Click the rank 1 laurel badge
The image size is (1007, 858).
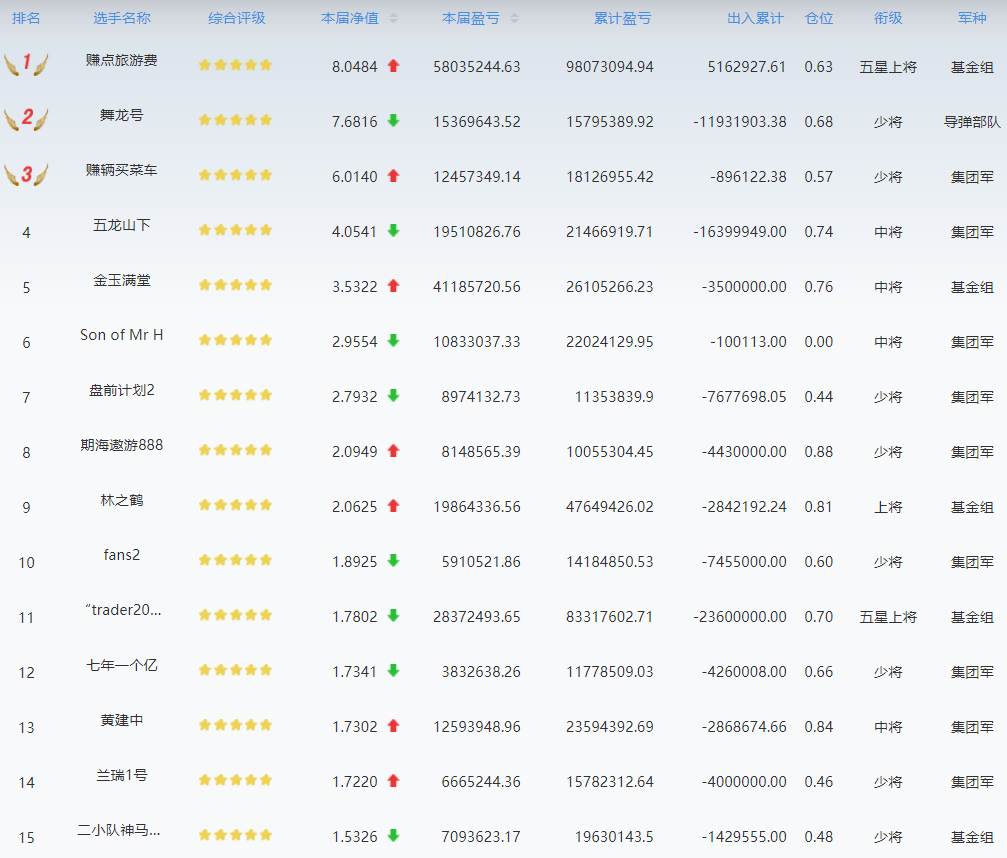coord(26,63)
